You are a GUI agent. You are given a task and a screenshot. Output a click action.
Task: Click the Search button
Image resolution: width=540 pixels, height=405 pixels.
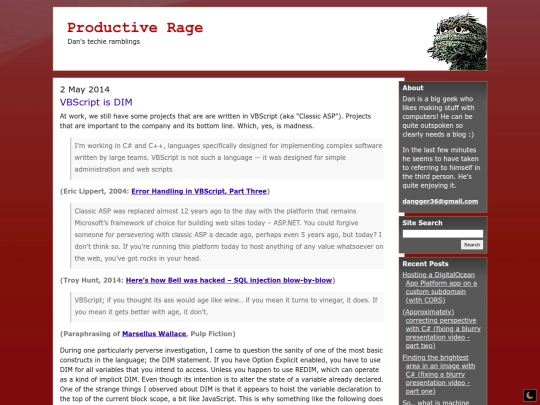472,245
